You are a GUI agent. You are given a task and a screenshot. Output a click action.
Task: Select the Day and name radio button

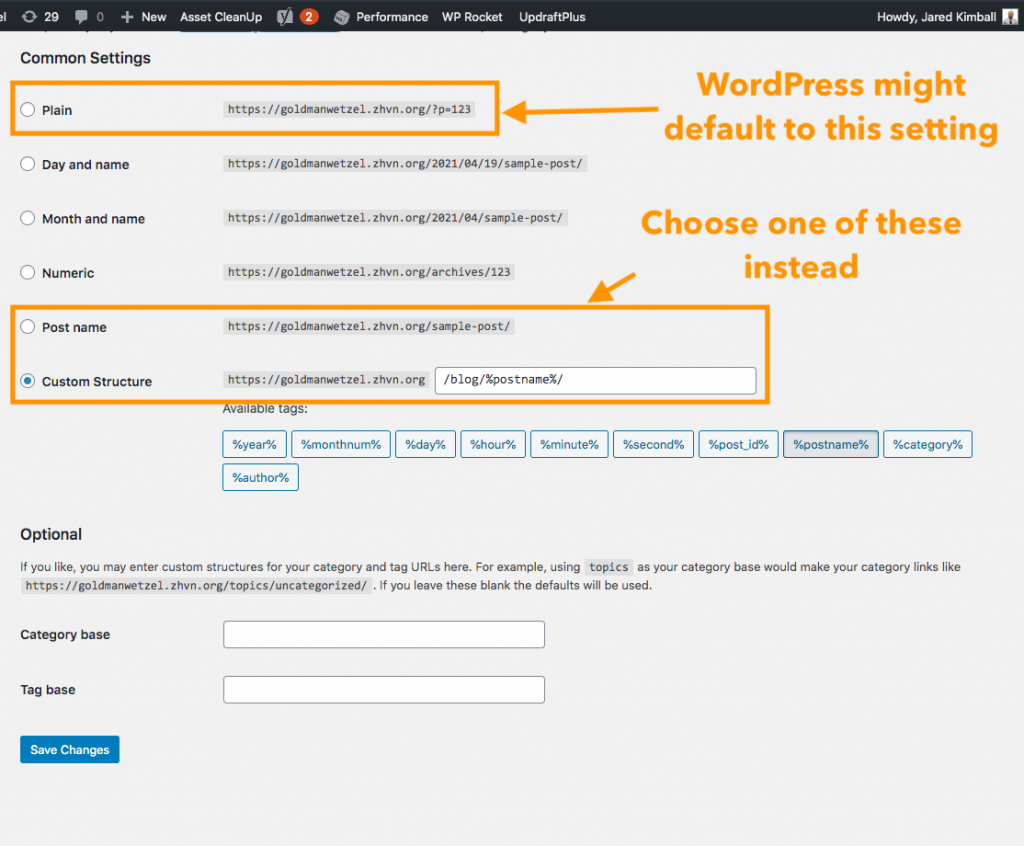tap(27, 164)
